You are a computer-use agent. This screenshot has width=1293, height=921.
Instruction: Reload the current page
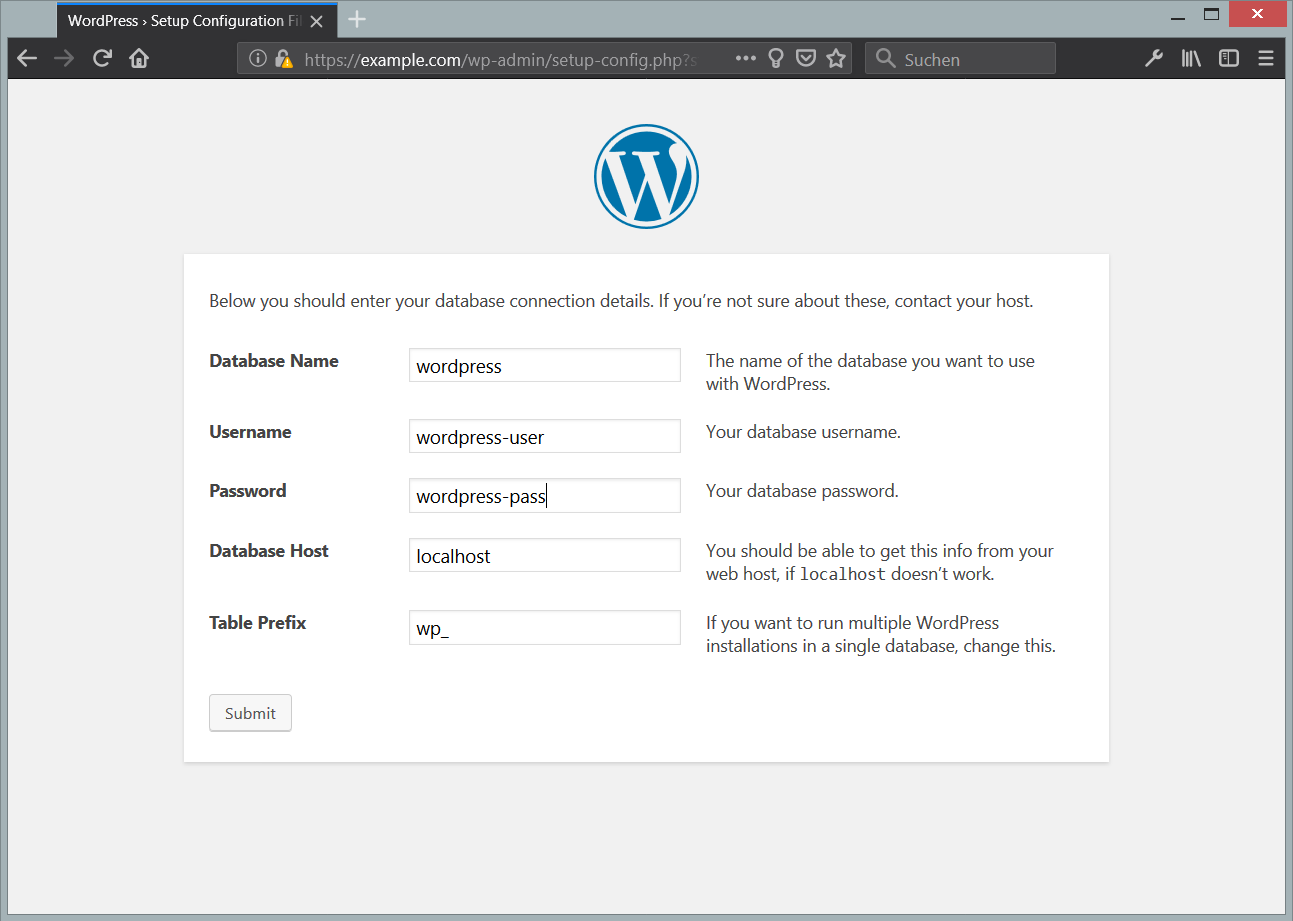coord(101,59)
